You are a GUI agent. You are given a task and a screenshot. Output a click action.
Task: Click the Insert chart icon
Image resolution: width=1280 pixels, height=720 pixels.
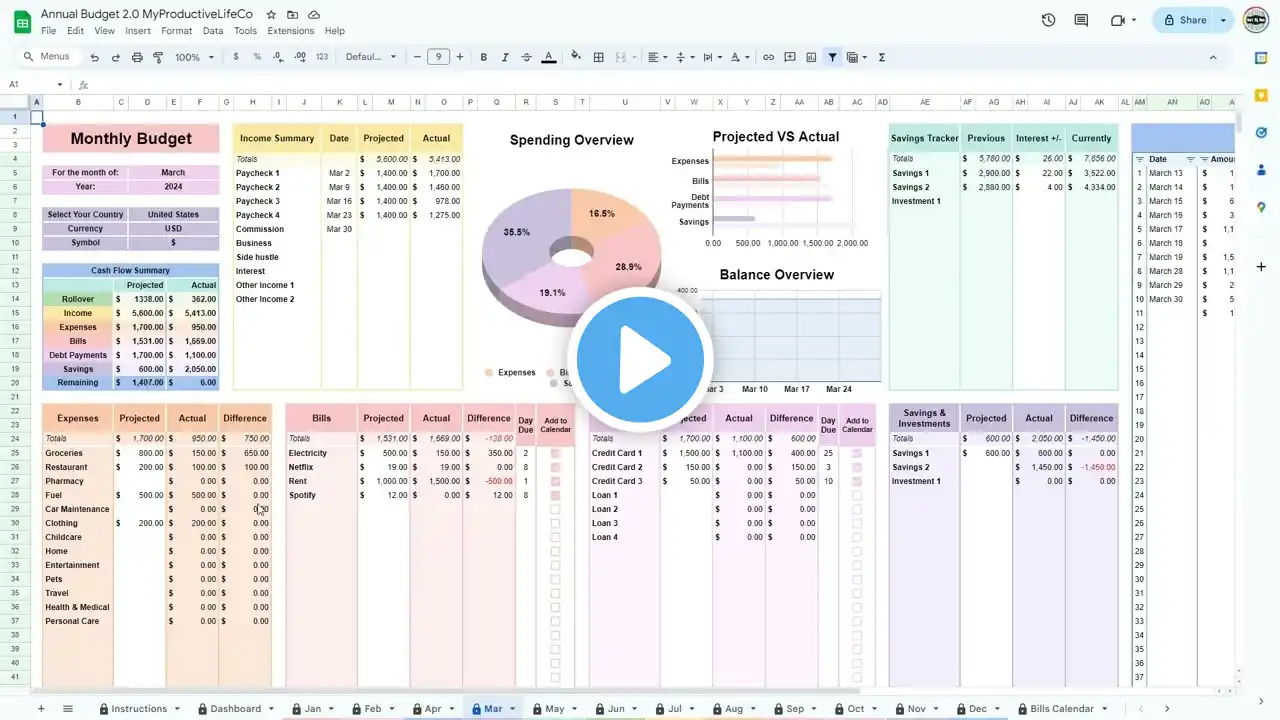tap(811, 57)
